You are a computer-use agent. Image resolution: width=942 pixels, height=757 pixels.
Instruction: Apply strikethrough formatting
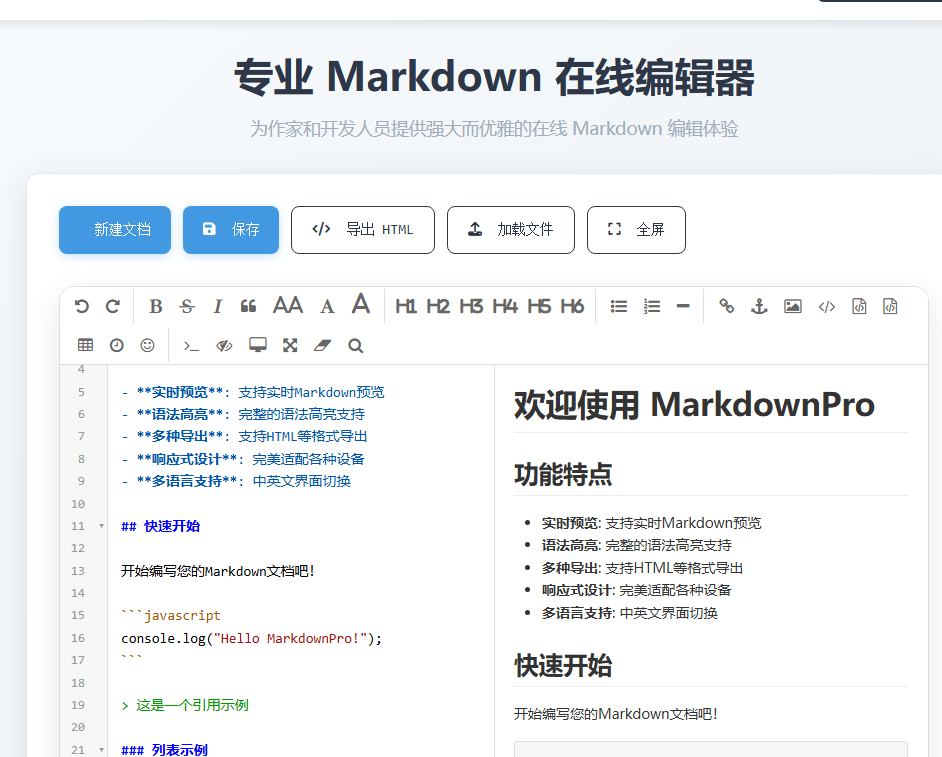coord(187,306)
